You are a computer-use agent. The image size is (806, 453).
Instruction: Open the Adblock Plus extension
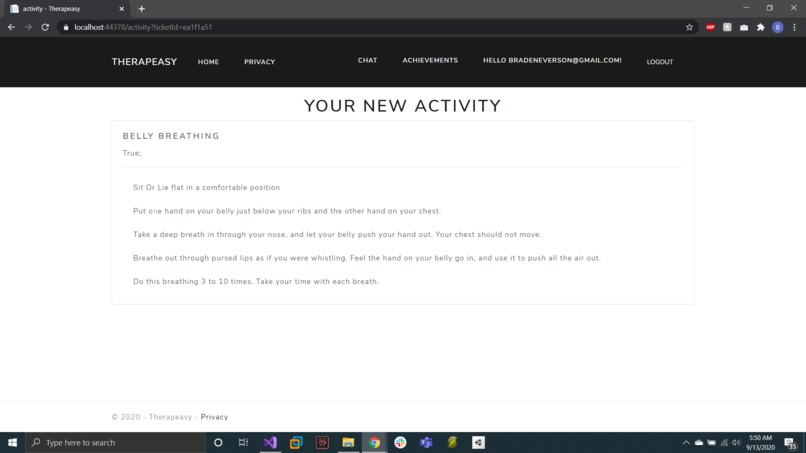(x=710, y=27)
